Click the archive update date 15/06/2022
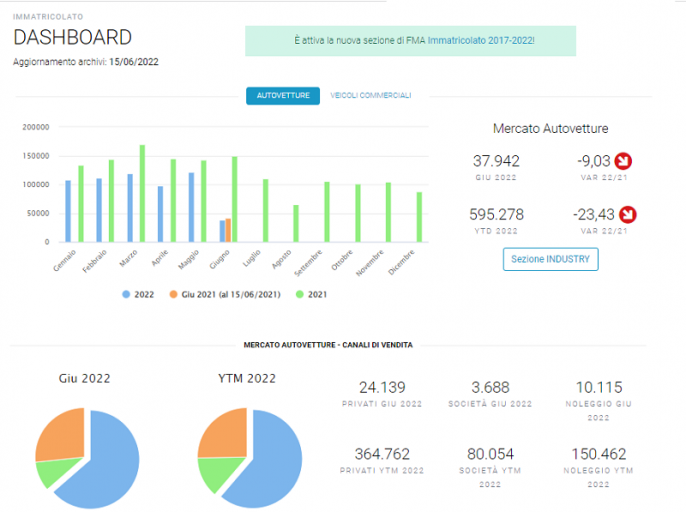The image size is (686, 512). point(134,62)
